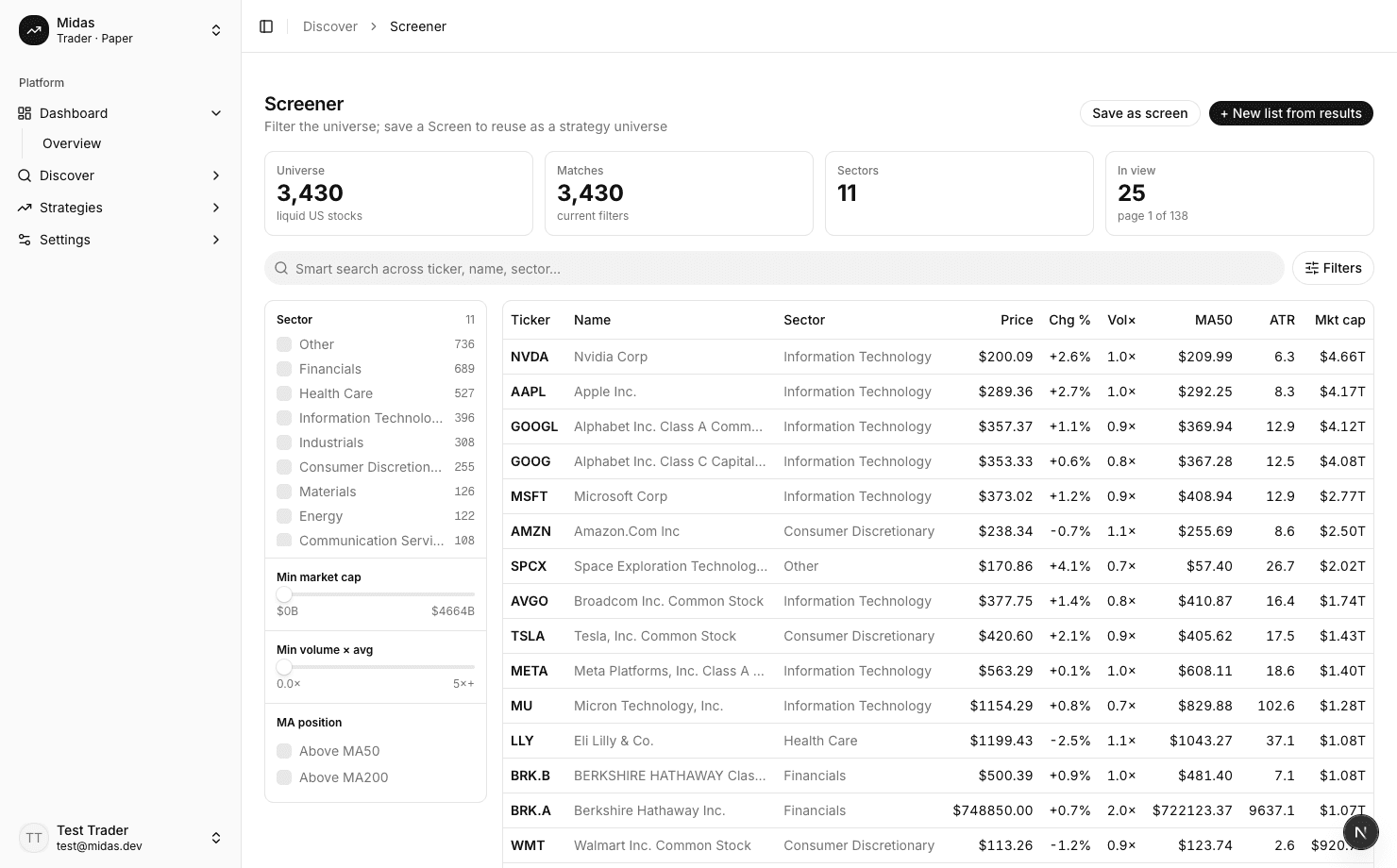
Task: Click Save as screen button
Action: pyautogui.click(x=1140, y=113)
